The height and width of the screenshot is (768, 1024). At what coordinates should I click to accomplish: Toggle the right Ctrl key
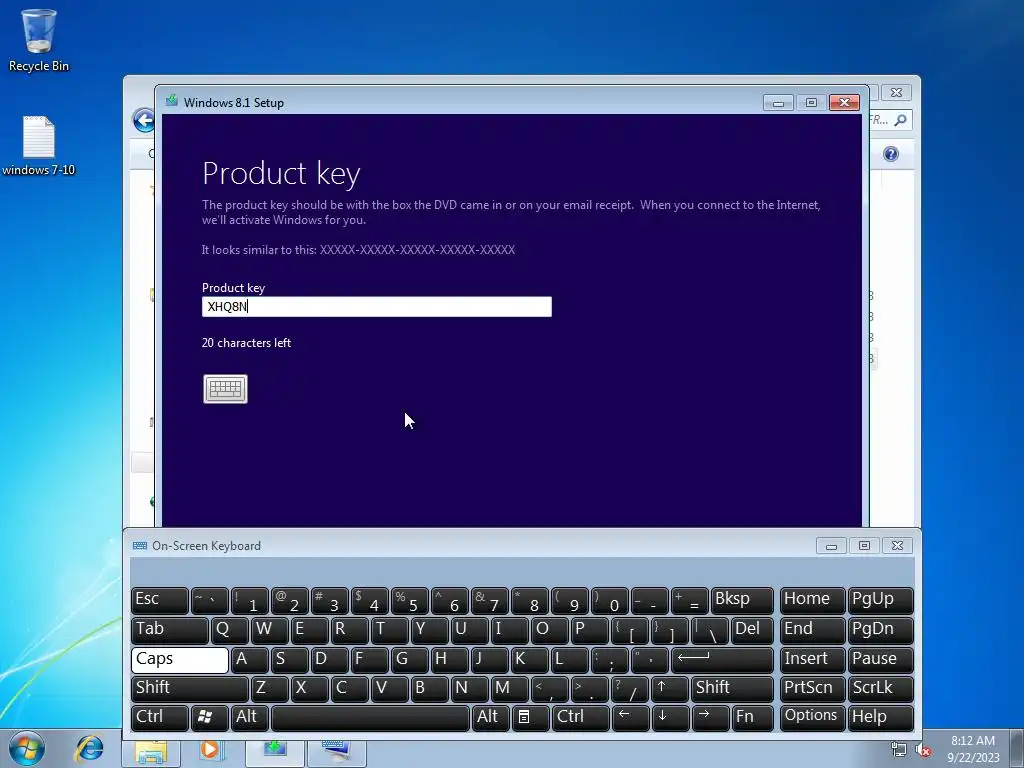coord(581,718)
